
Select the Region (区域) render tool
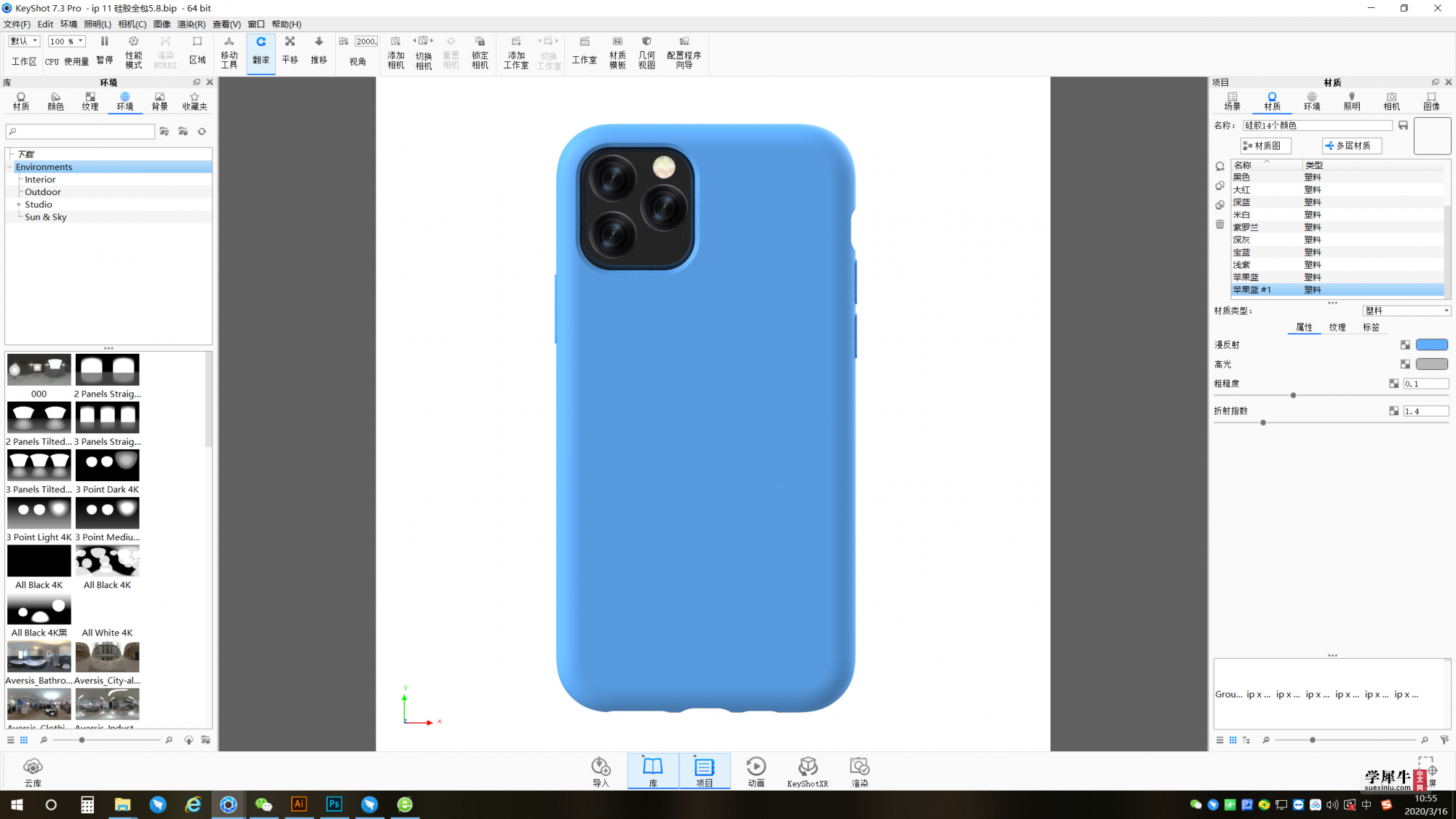pos(197,51)
